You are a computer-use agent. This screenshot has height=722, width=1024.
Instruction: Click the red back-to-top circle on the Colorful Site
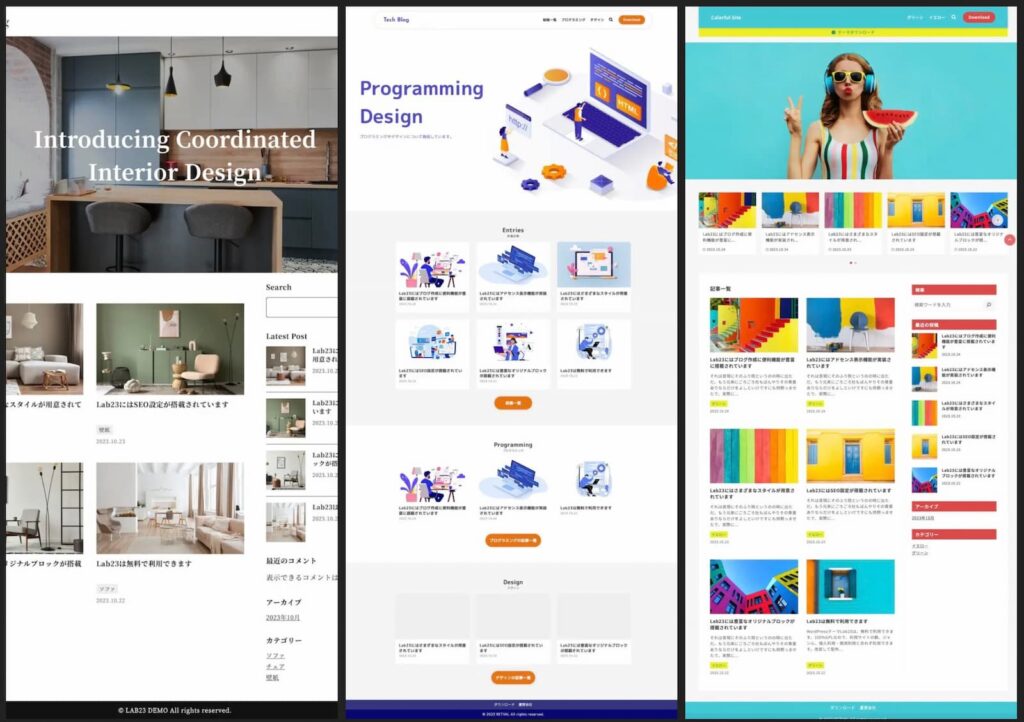1010,240
